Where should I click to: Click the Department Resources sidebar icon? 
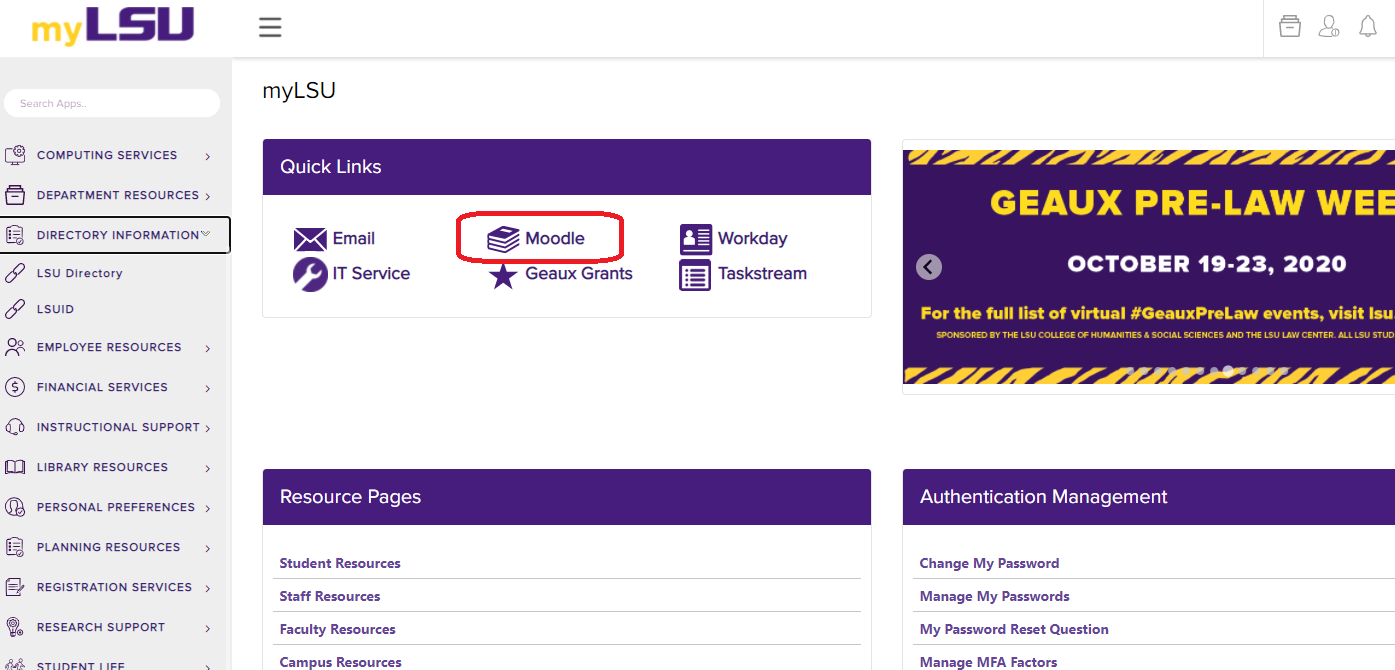[15, 195]
